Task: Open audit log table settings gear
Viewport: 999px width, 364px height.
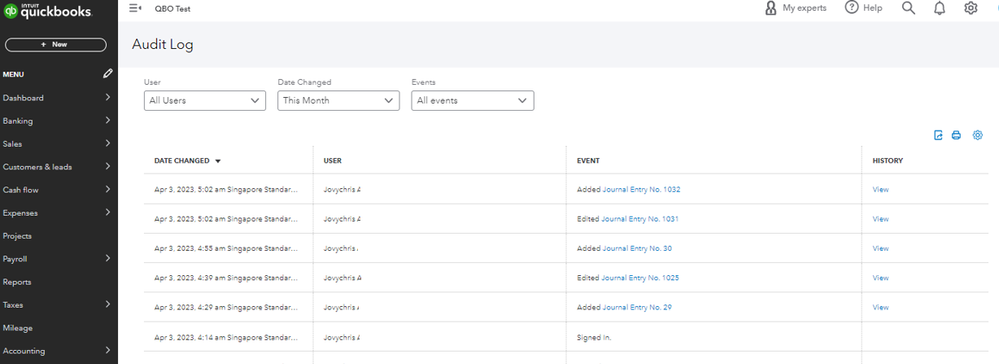Action: (x=977, y=135)
